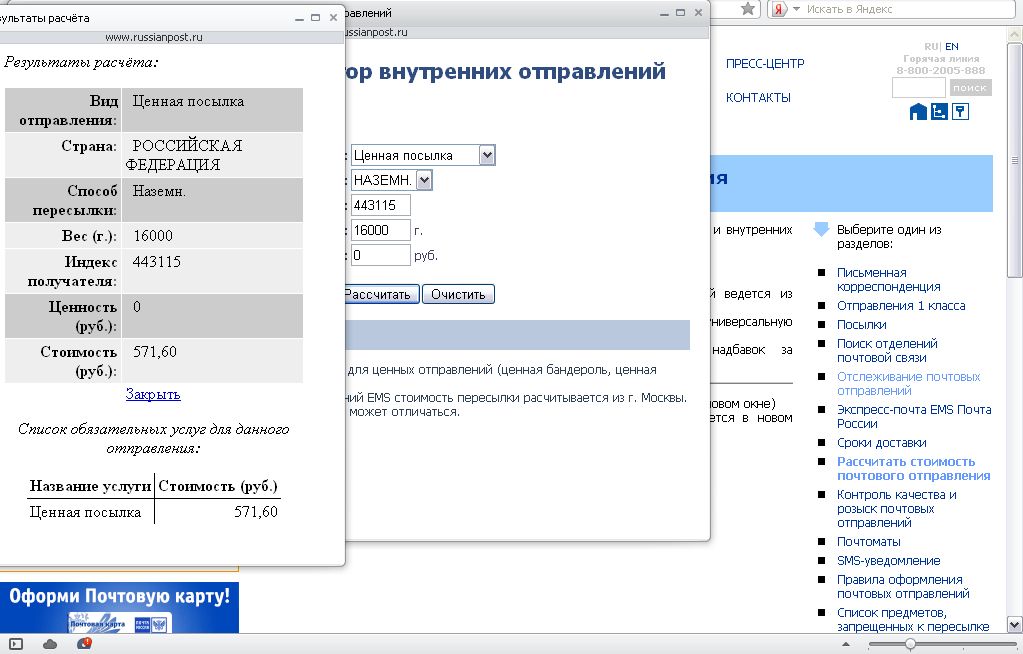
Task: Click the site search text field
Action: [x=918, y=87]
